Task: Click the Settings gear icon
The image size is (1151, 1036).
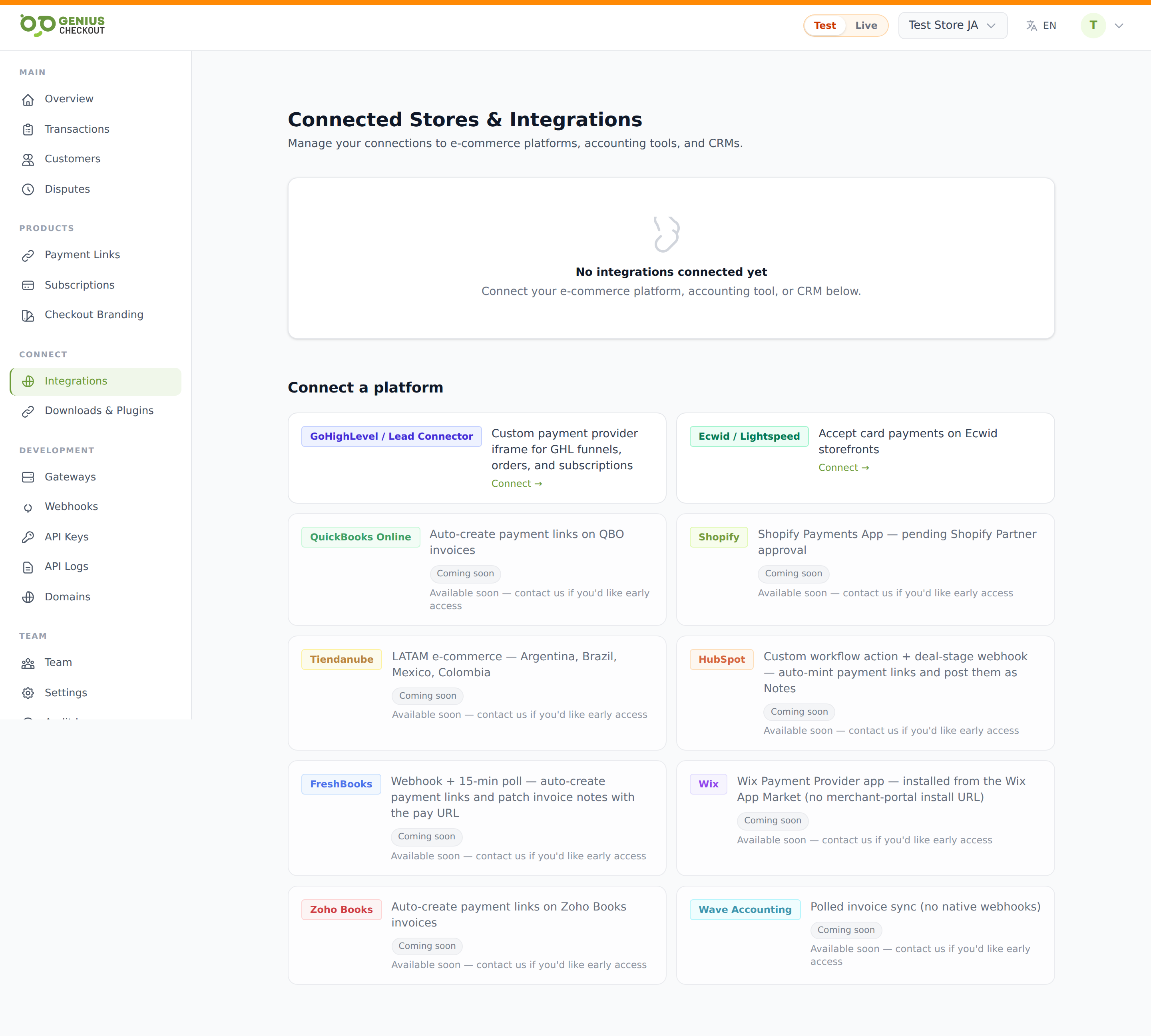Action: coord(28,693)
